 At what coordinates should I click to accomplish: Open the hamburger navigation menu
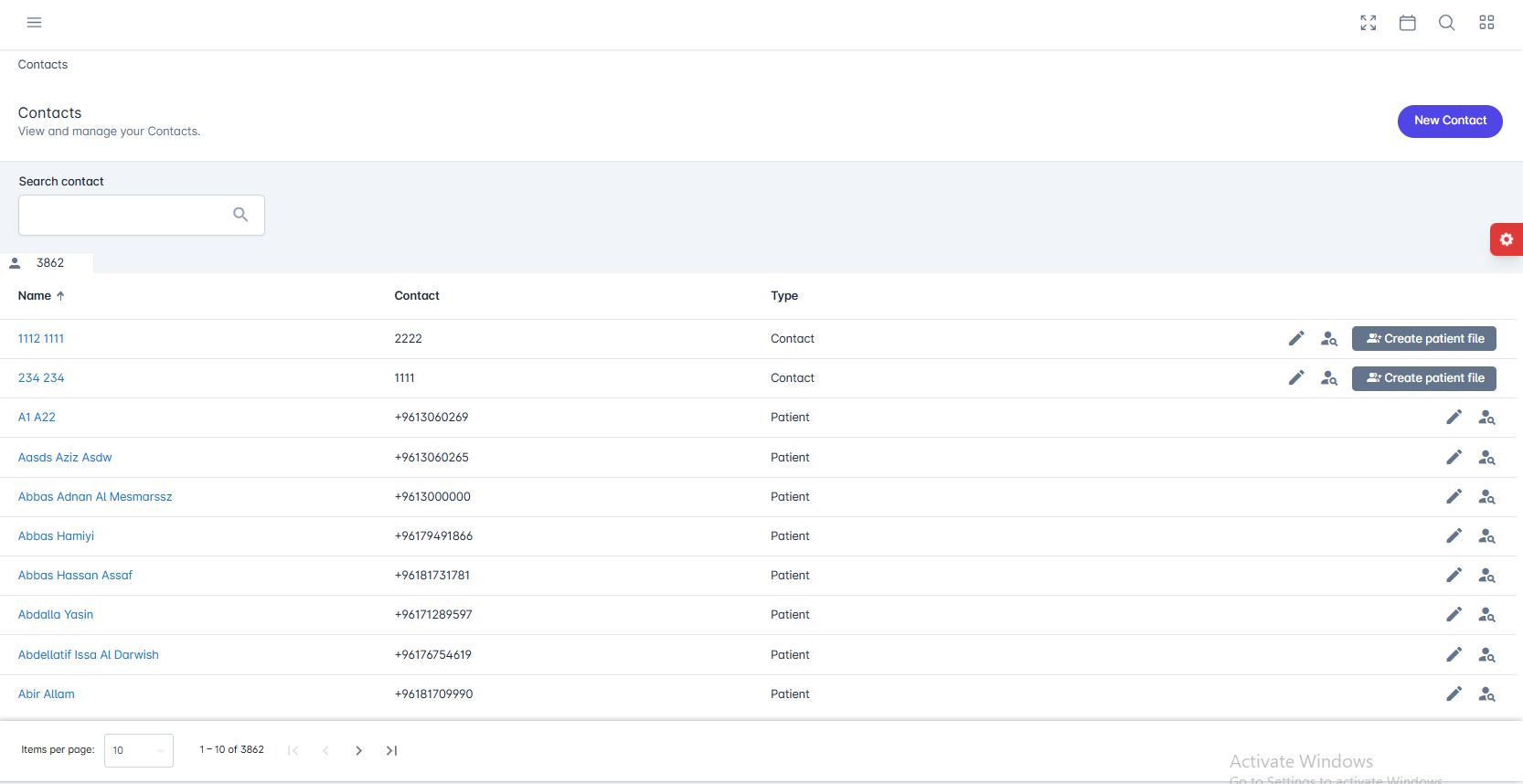(x=34, y=23)
